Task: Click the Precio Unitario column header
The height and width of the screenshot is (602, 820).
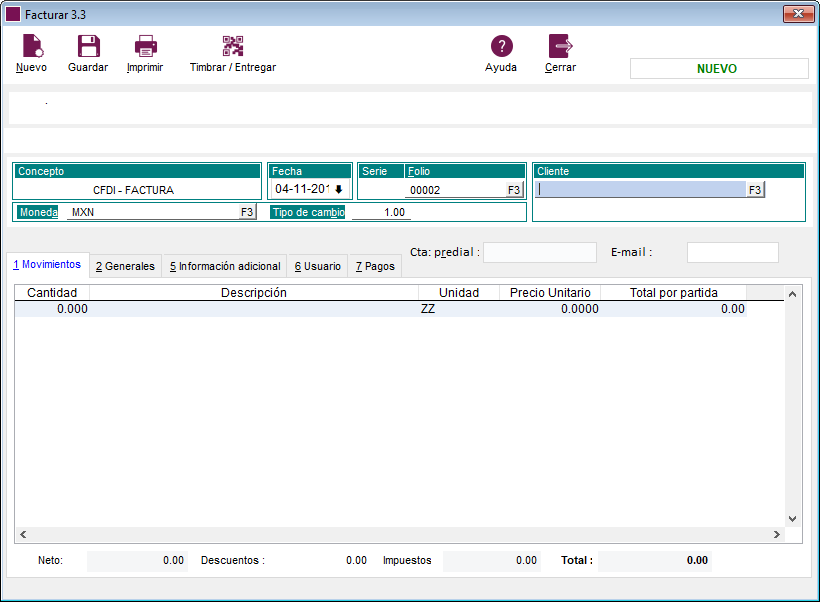Action: pyautogui.click(x=550, y=293)
